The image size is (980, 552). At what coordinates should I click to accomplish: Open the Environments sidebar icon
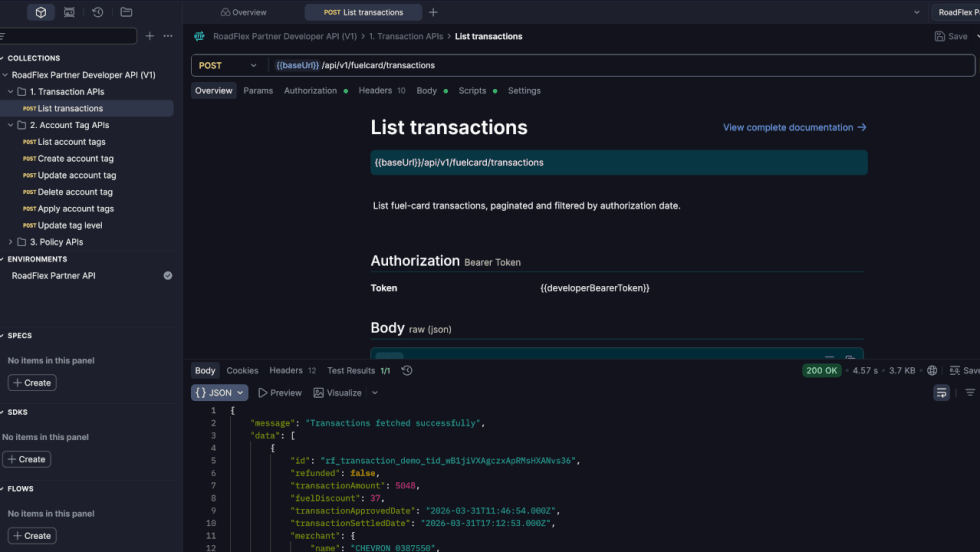(x=69, y=12)
